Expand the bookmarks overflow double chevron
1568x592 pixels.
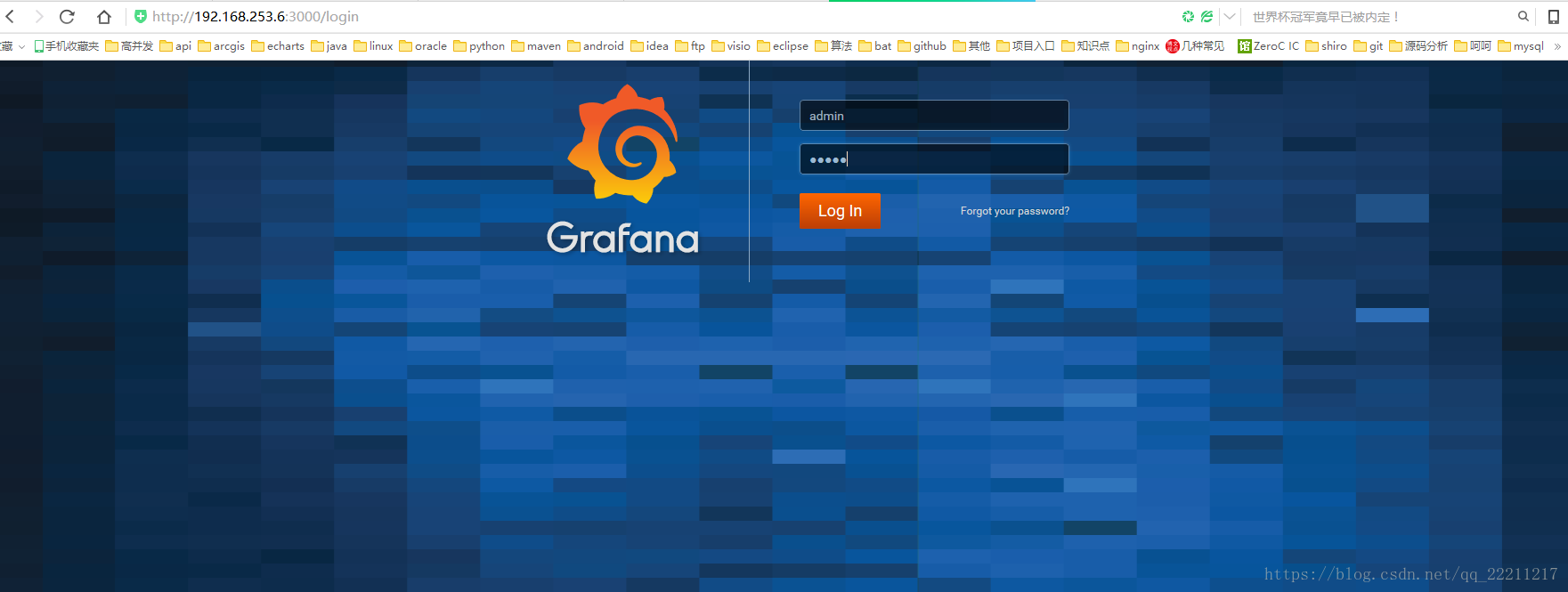click(x=1557, y=46)
